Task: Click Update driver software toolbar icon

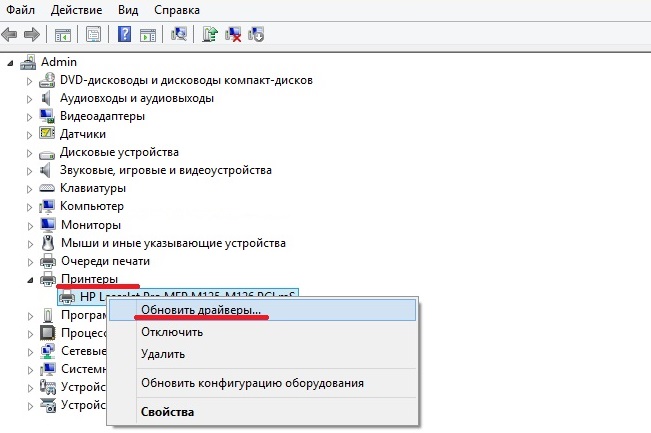Action: coord(210,34)
